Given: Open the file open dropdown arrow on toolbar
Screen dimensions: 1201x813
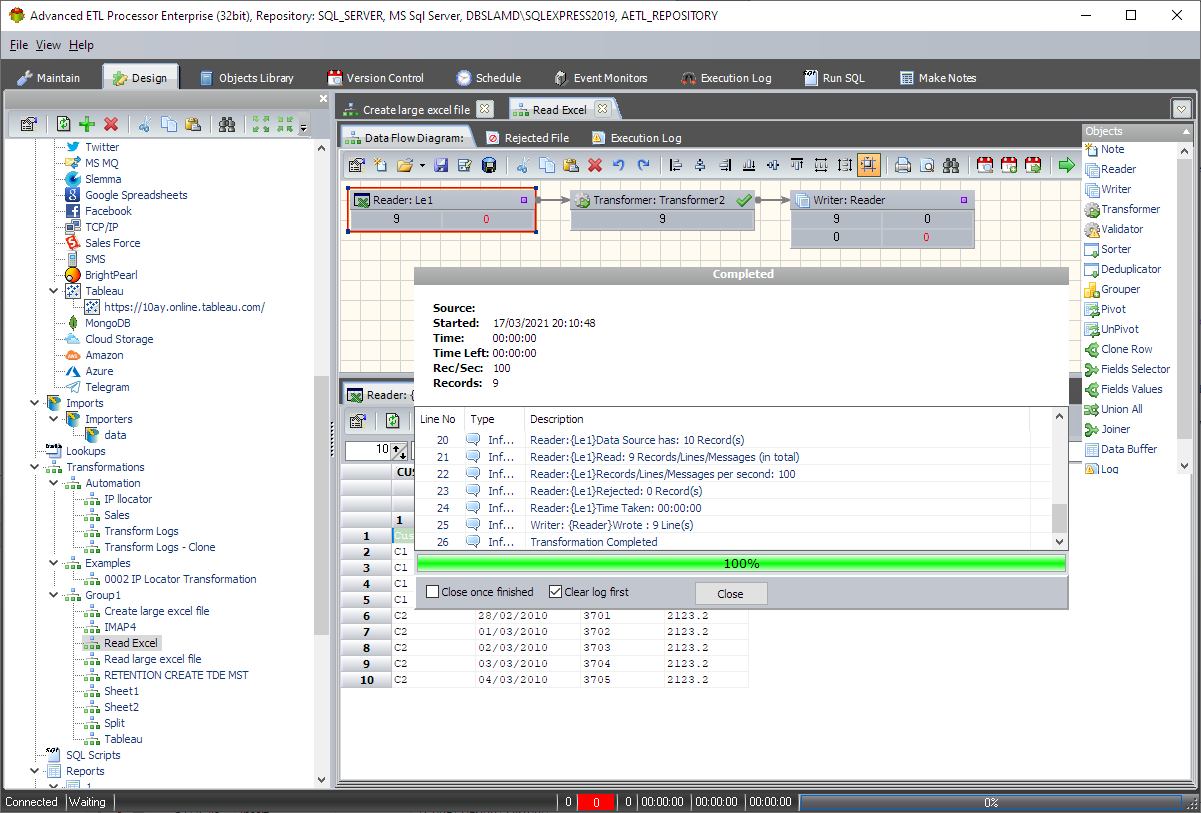Looking at the screenshot, I should tap(422, 165).
